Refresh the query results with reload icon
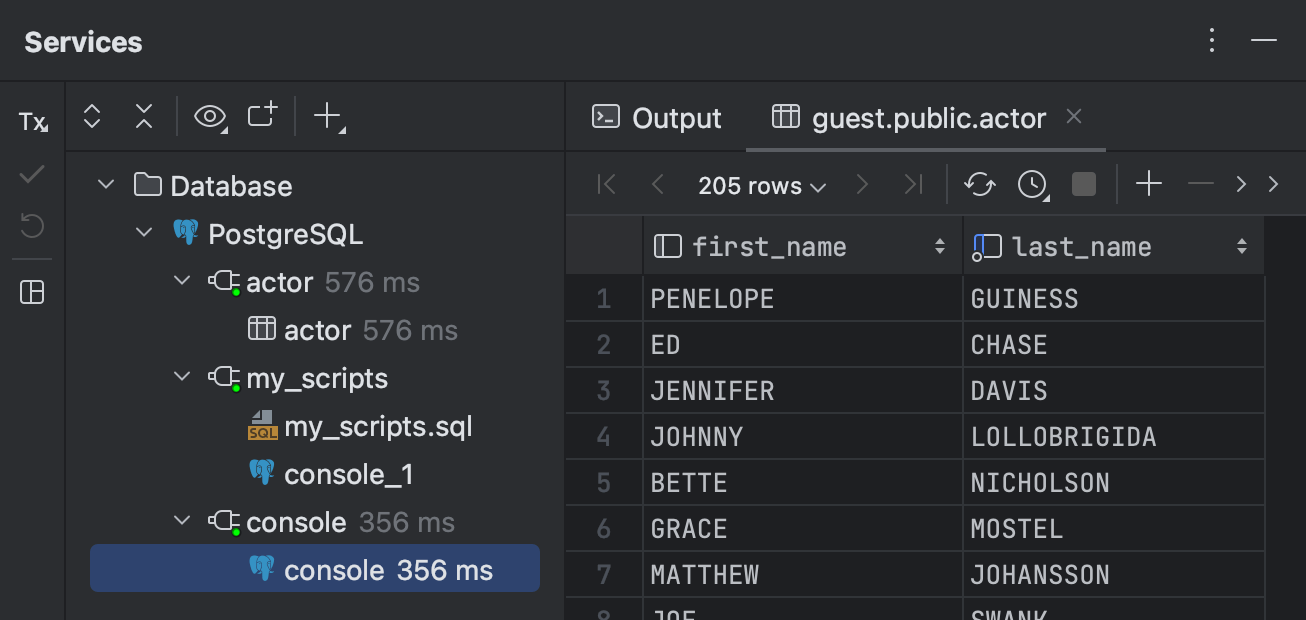The image size is (1306, 620). pyautogui.click(x=979, y=184)
